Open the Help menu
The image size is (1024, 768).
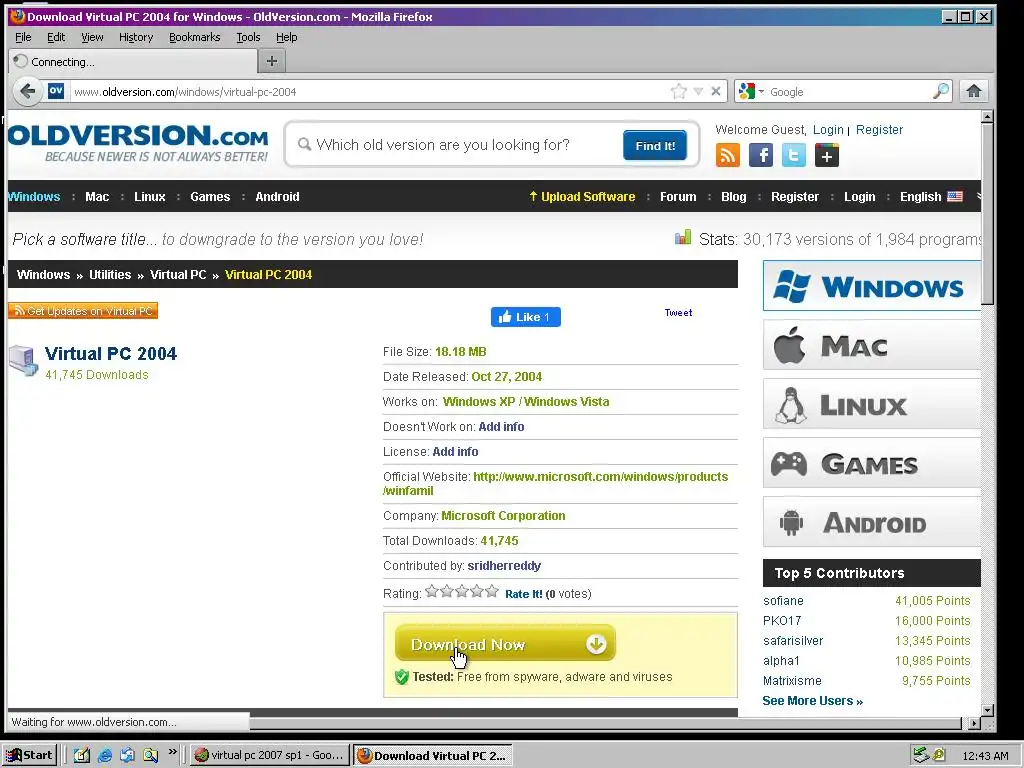(x=286, y=37)
